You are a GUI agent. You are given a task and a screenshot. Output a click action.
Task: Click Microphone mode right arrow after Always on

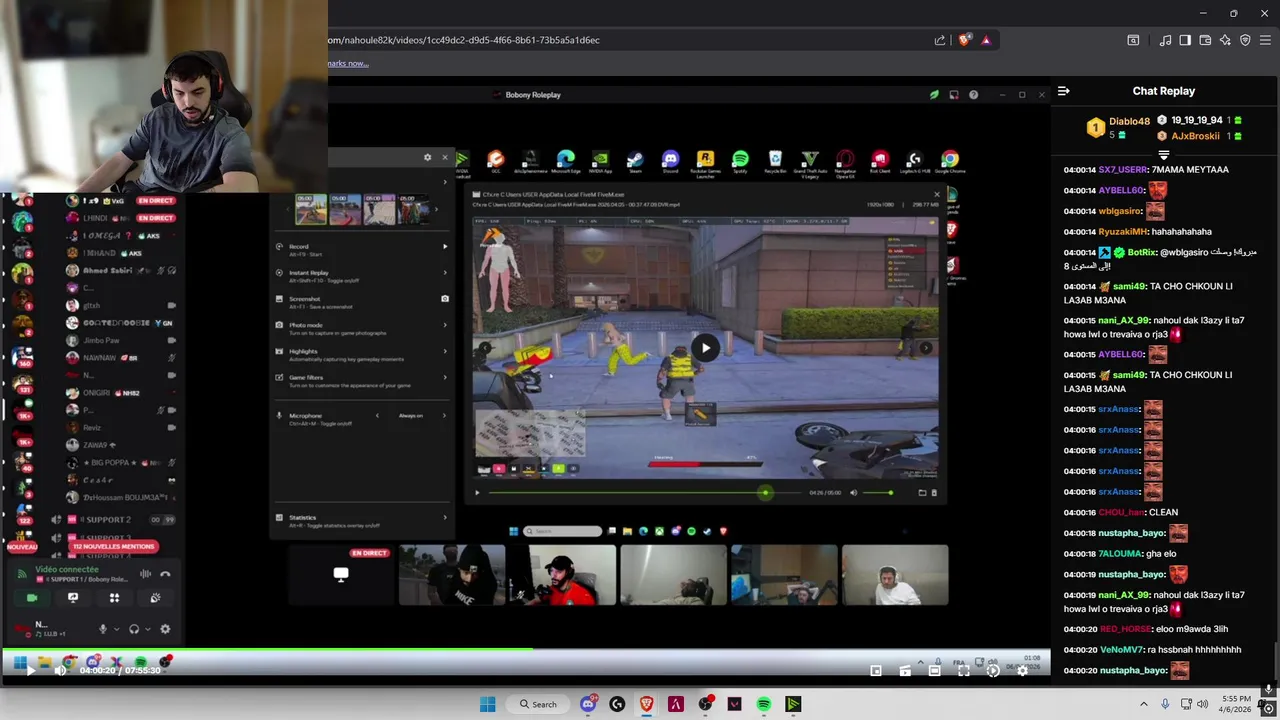[x=444, y=416]
